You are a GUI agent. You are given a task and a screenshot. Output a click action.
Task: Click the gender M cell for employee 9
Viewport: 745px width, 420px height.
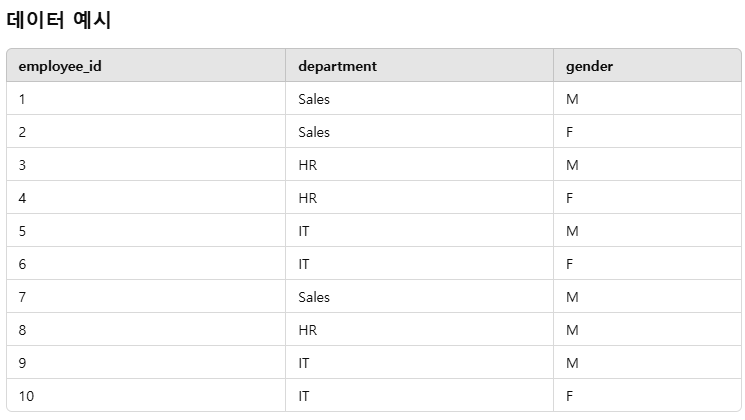click(647, 363)
